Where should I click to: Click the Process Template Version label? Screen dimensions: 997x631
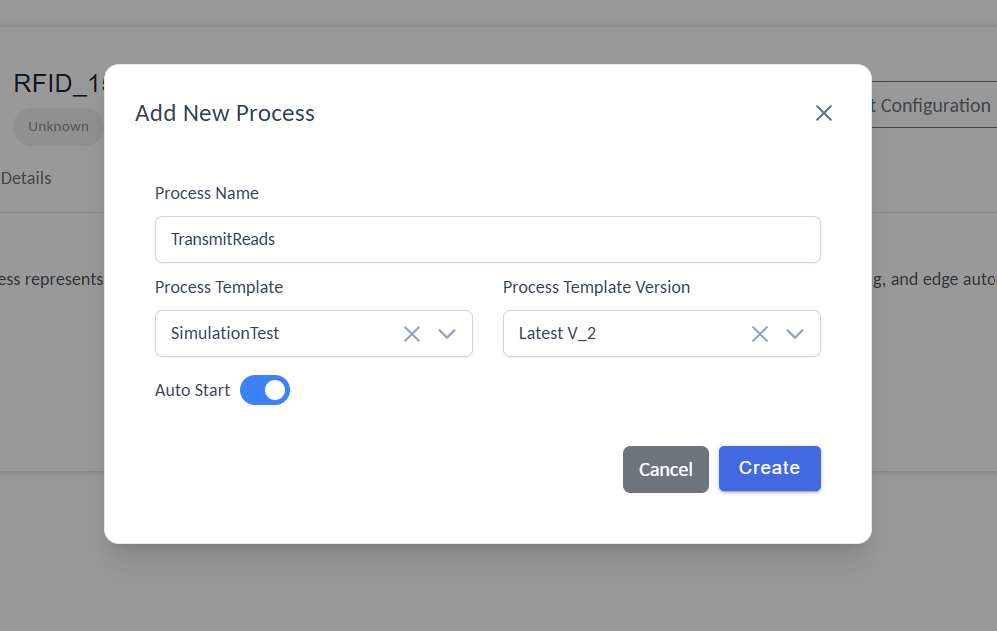596,287
